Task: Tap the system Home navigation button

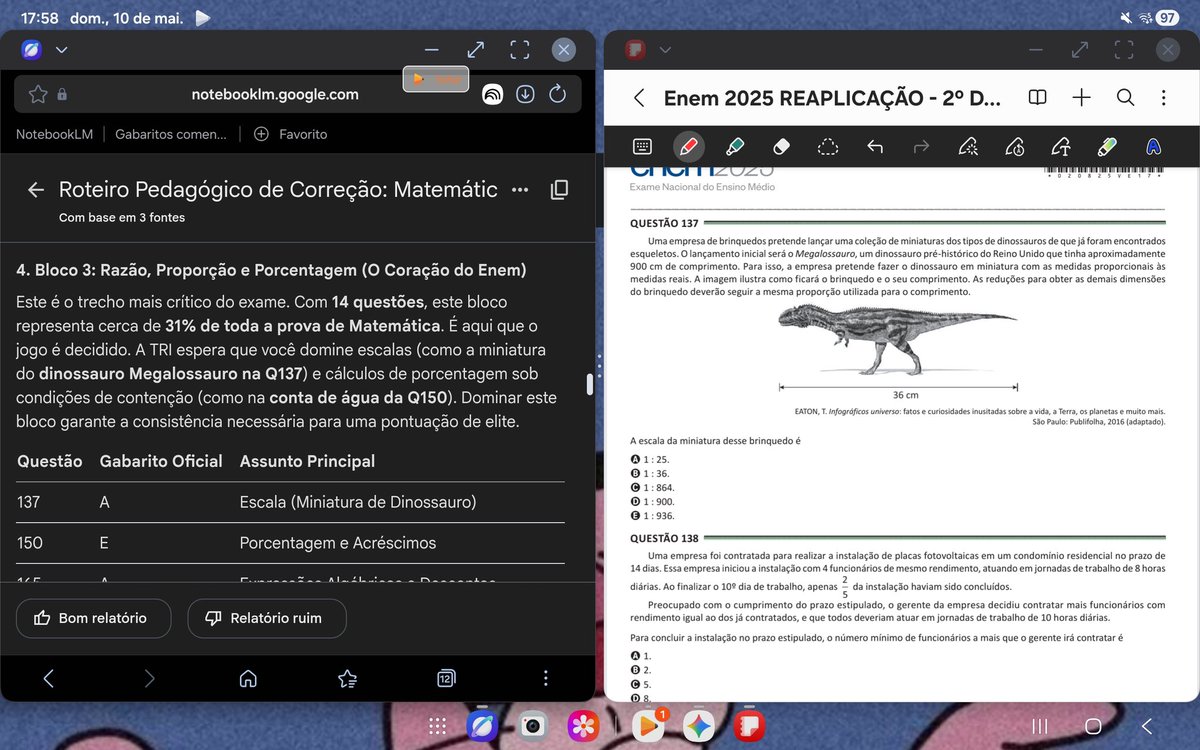Action: click(1093, 726)
